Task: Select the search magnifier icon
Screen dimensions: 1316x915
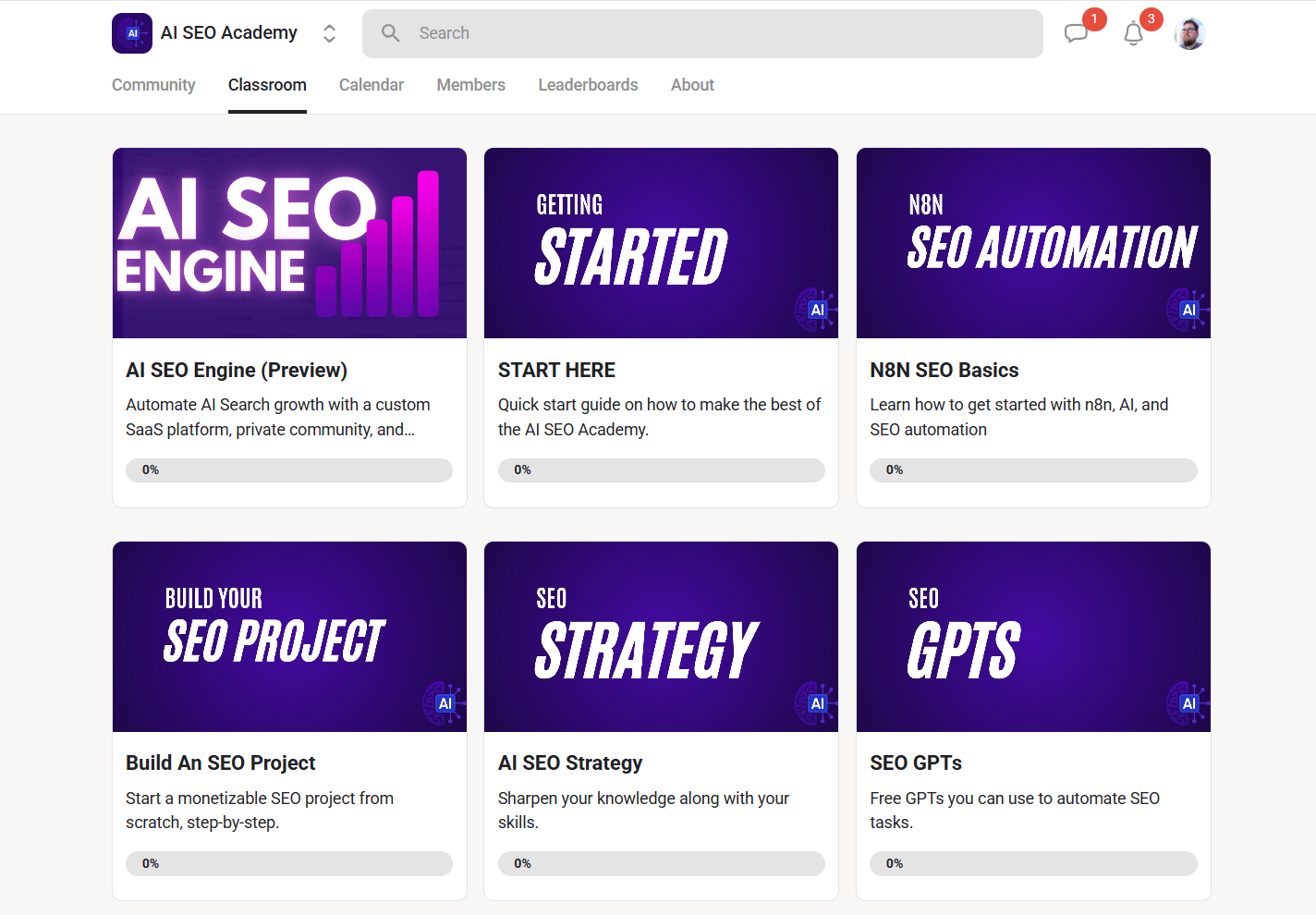Action: [x=390, y=32]
